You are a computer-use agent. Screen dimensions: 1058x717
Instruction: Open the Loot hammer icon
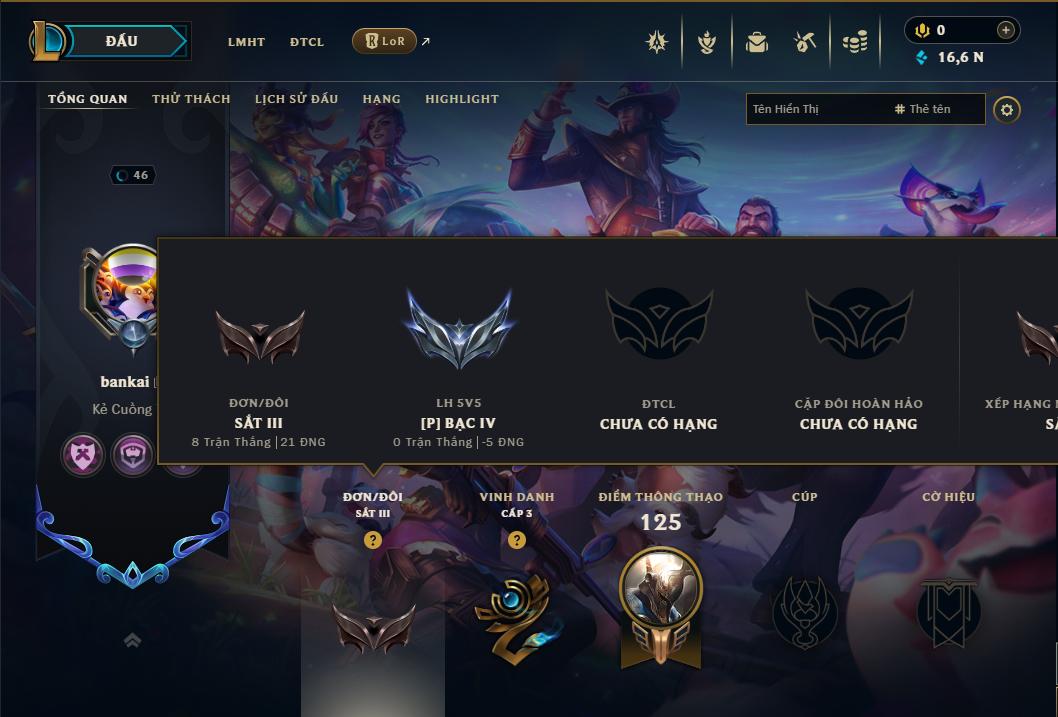coord(805,42)
